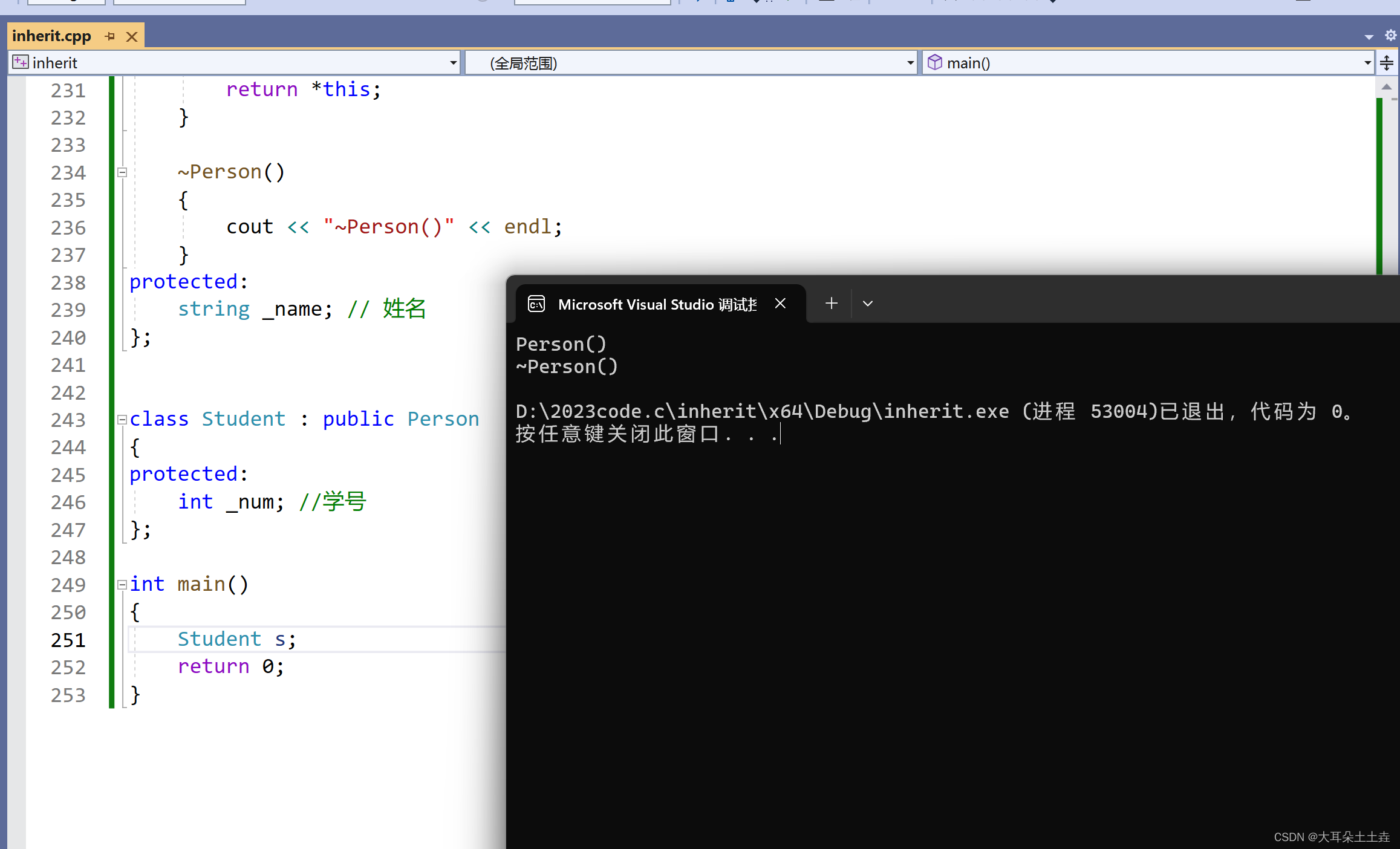Click the dropdown chevron in terminal panel
Image resolution: width=1400 pixels, height=849 pixels.
(x=867, y=303)
